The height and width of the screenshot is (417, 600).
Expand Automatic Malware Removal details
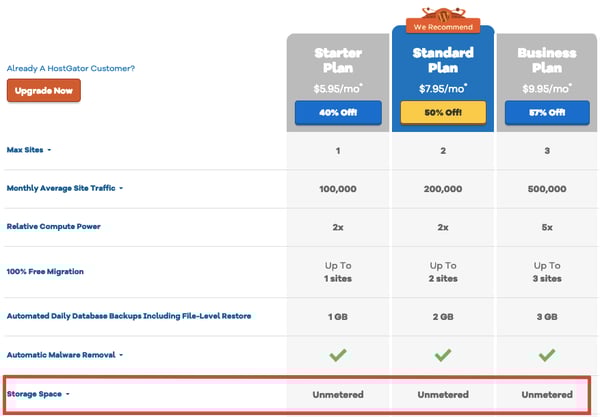pyautogui.click(x=121, y=354)
